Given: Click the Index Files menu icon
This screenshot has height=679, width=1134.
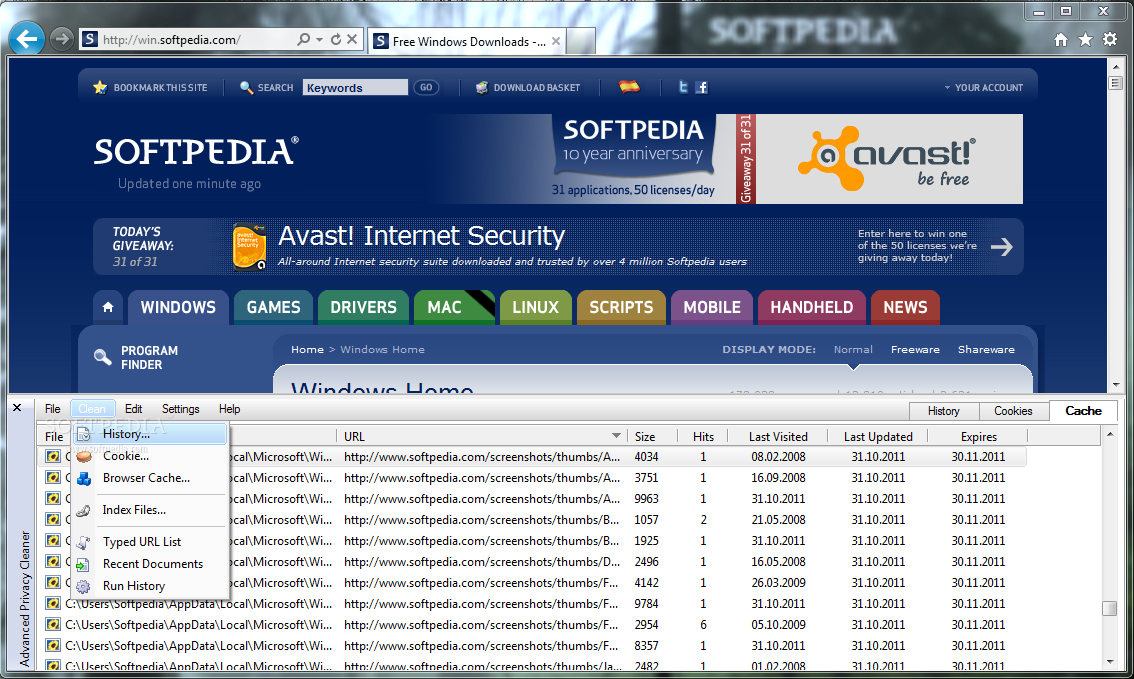Looking at the screenshot, I should pyautogui.click(x=84, y=511).
